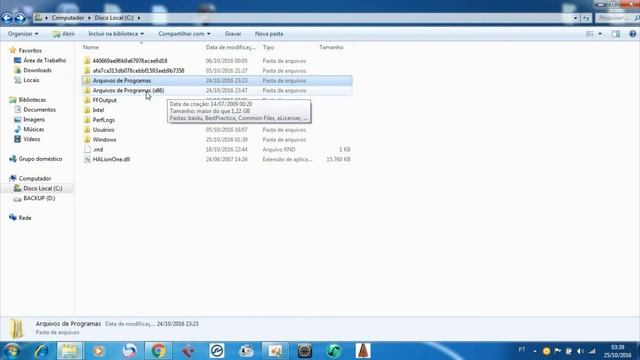Sort by the Tipo column header
Screen dimensions: 640x360
coord(269,47)
